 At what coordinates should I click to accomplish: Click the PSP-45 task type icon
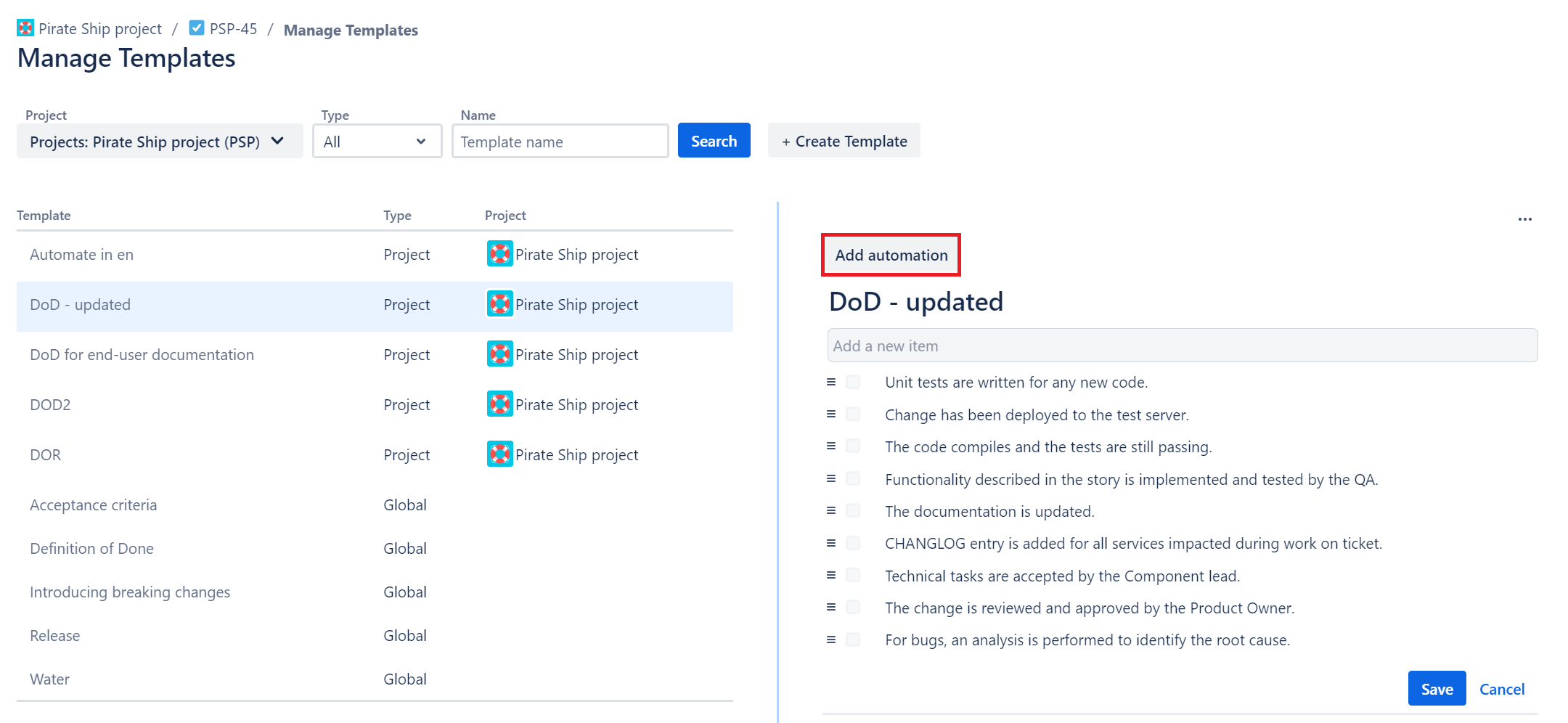[x=196, y=28]
